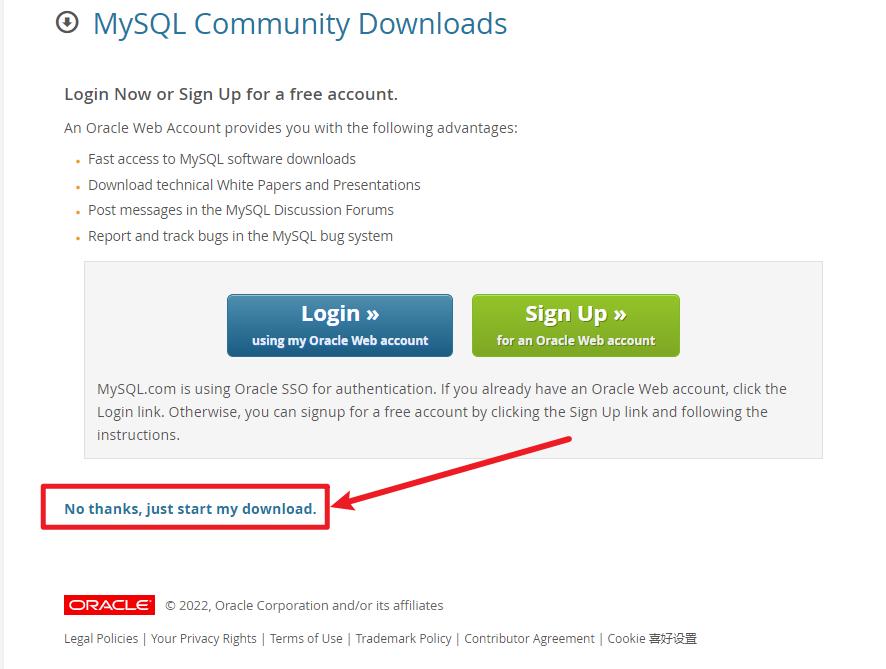Open the Legal Policies footer link
This screenshot has height=669, width=886.
101,638
